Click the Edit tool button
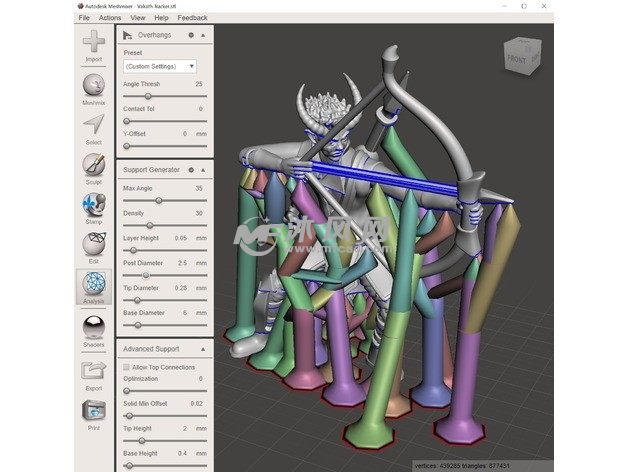 point(93,245)
